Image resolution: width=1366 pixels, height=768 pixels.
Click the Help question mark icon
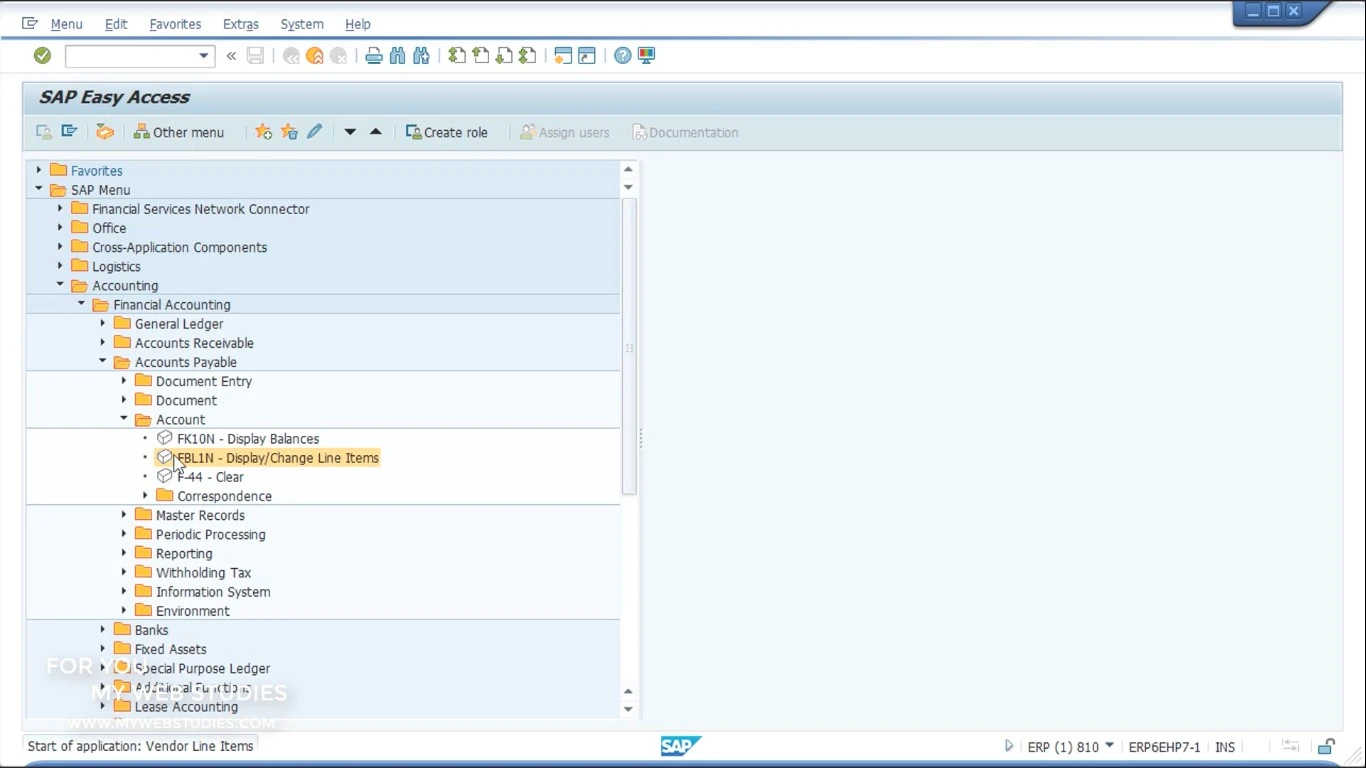click(623, 56)
